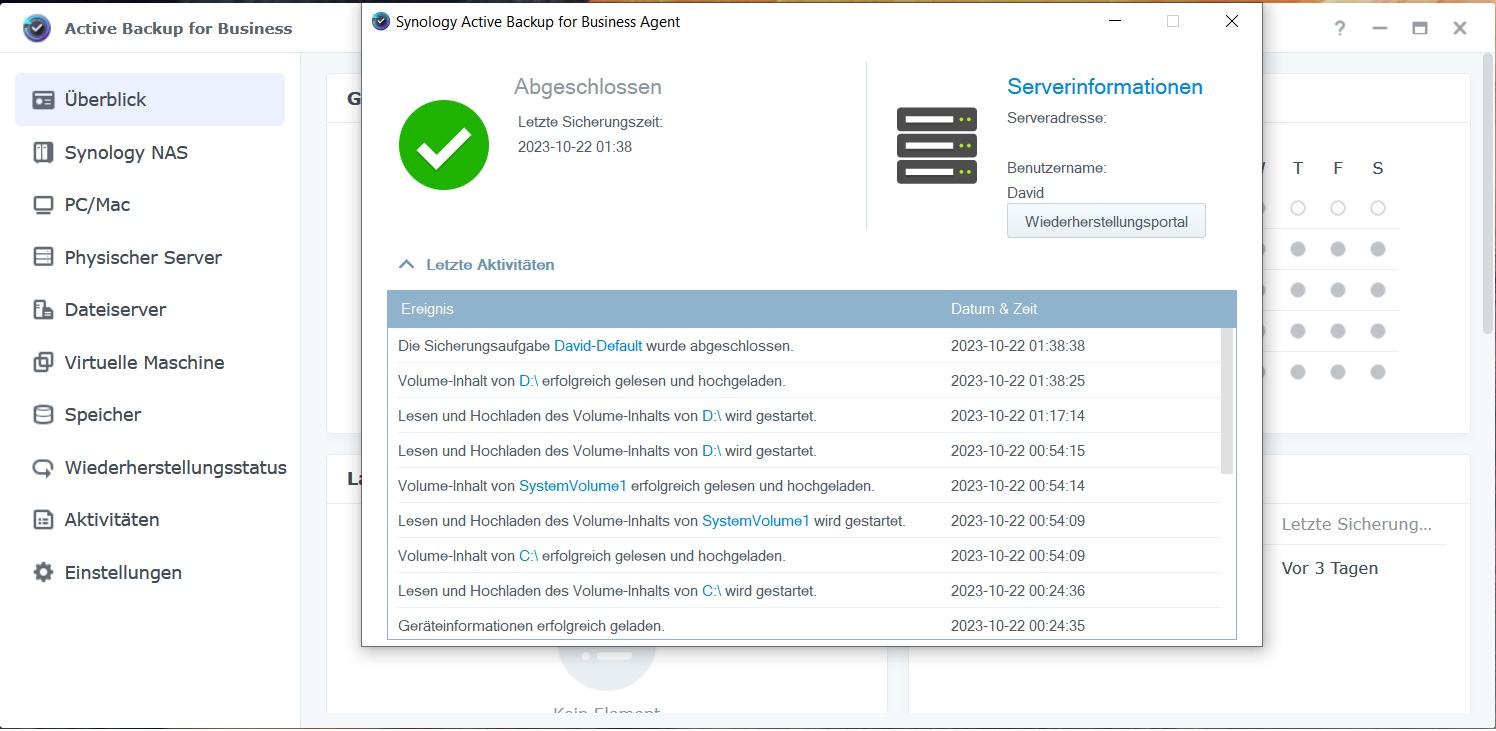Click SystemVolume1 link in the 00:54:09 start row

tap(756, 521)
